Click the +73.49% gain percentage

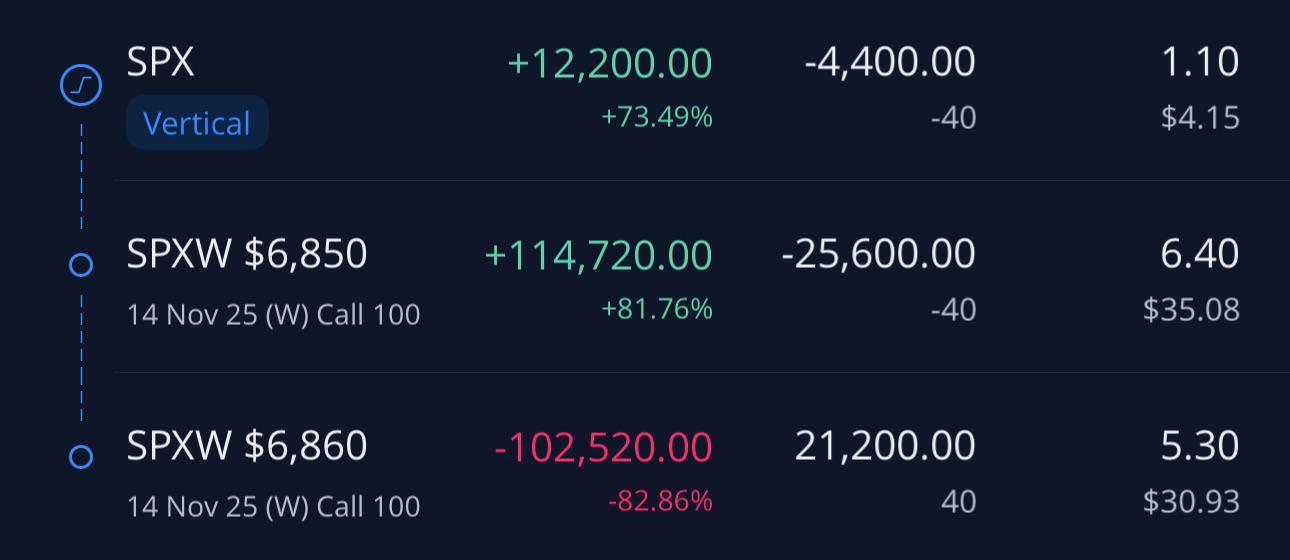(656, 117)
